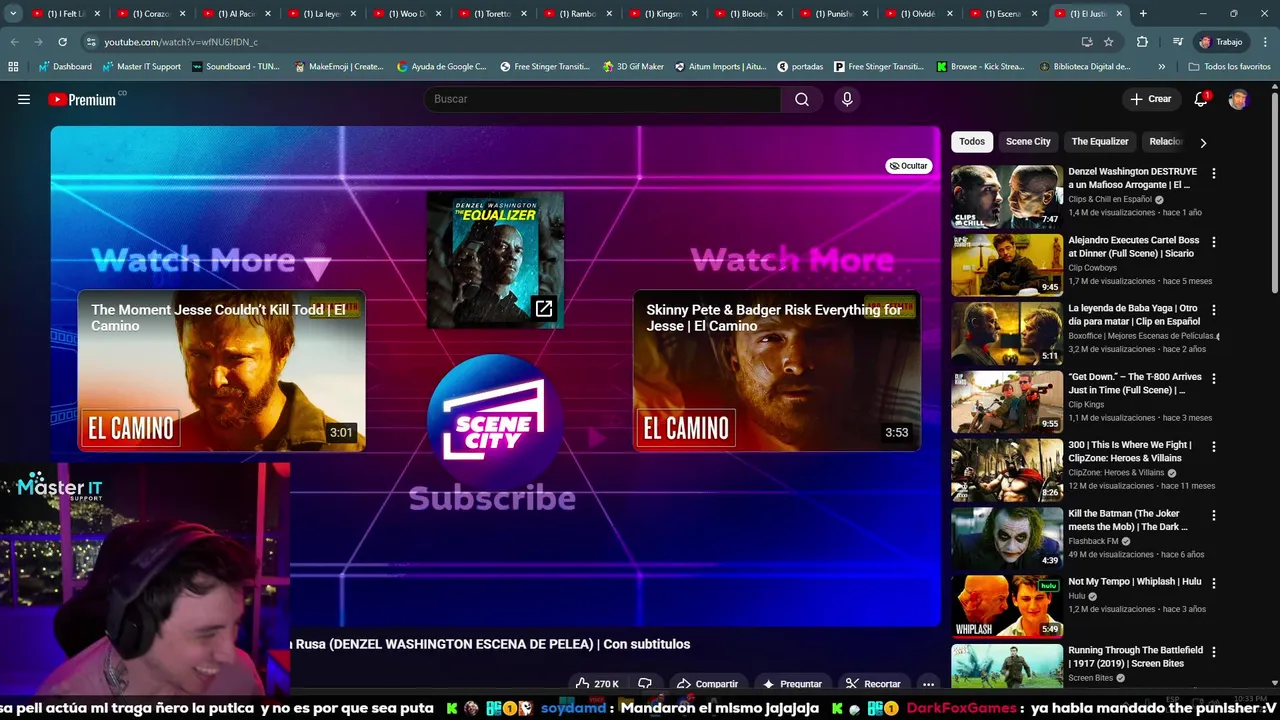Open the Flashback FM channel
1280x720 pixels.
click(1093, 541)
